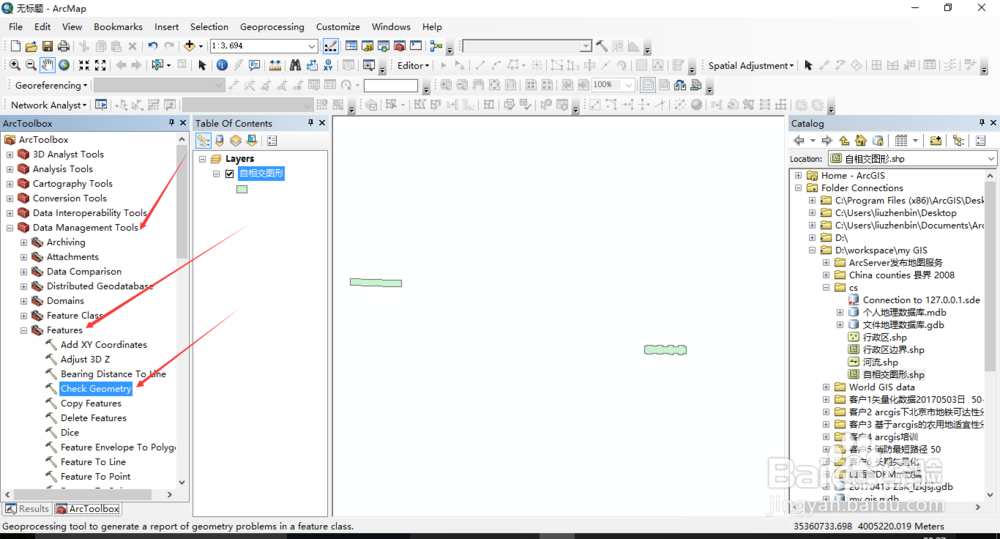The width and height of the screenshot is (1000, 539).
Task: Open the Bookmarks menu
Action: pyautogui.click(x=118, y=27)
